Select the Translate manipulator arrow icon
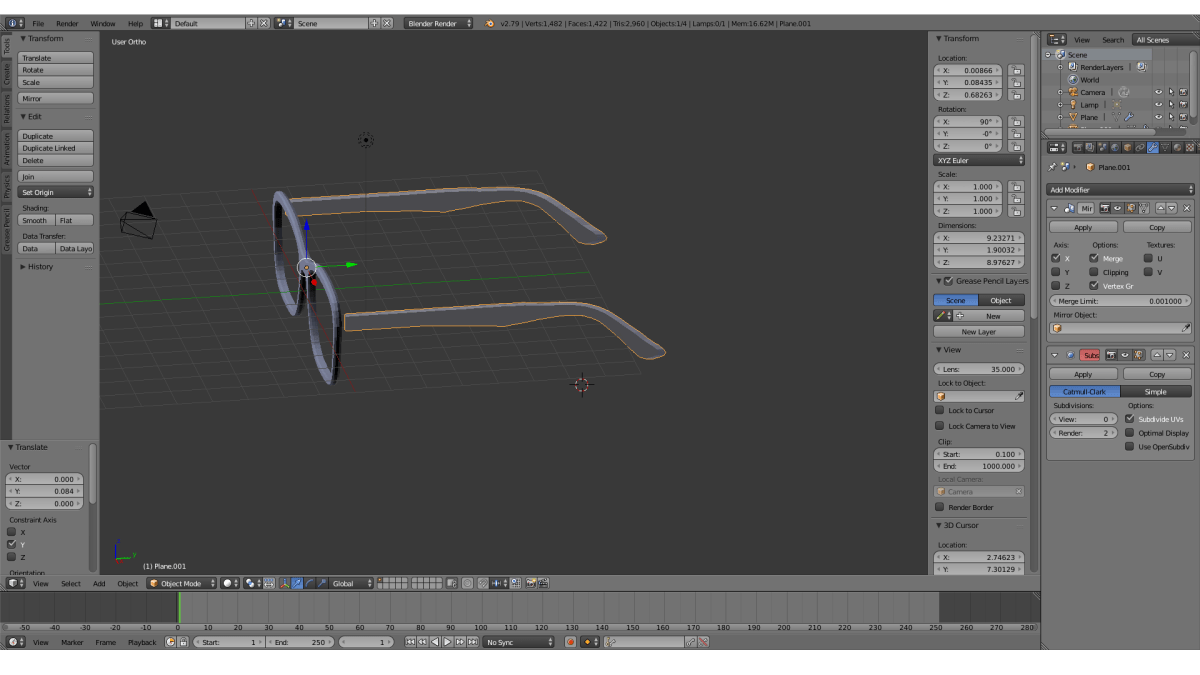The height and width of the screenshot is (675, 1200). click(x=296, y=583)
